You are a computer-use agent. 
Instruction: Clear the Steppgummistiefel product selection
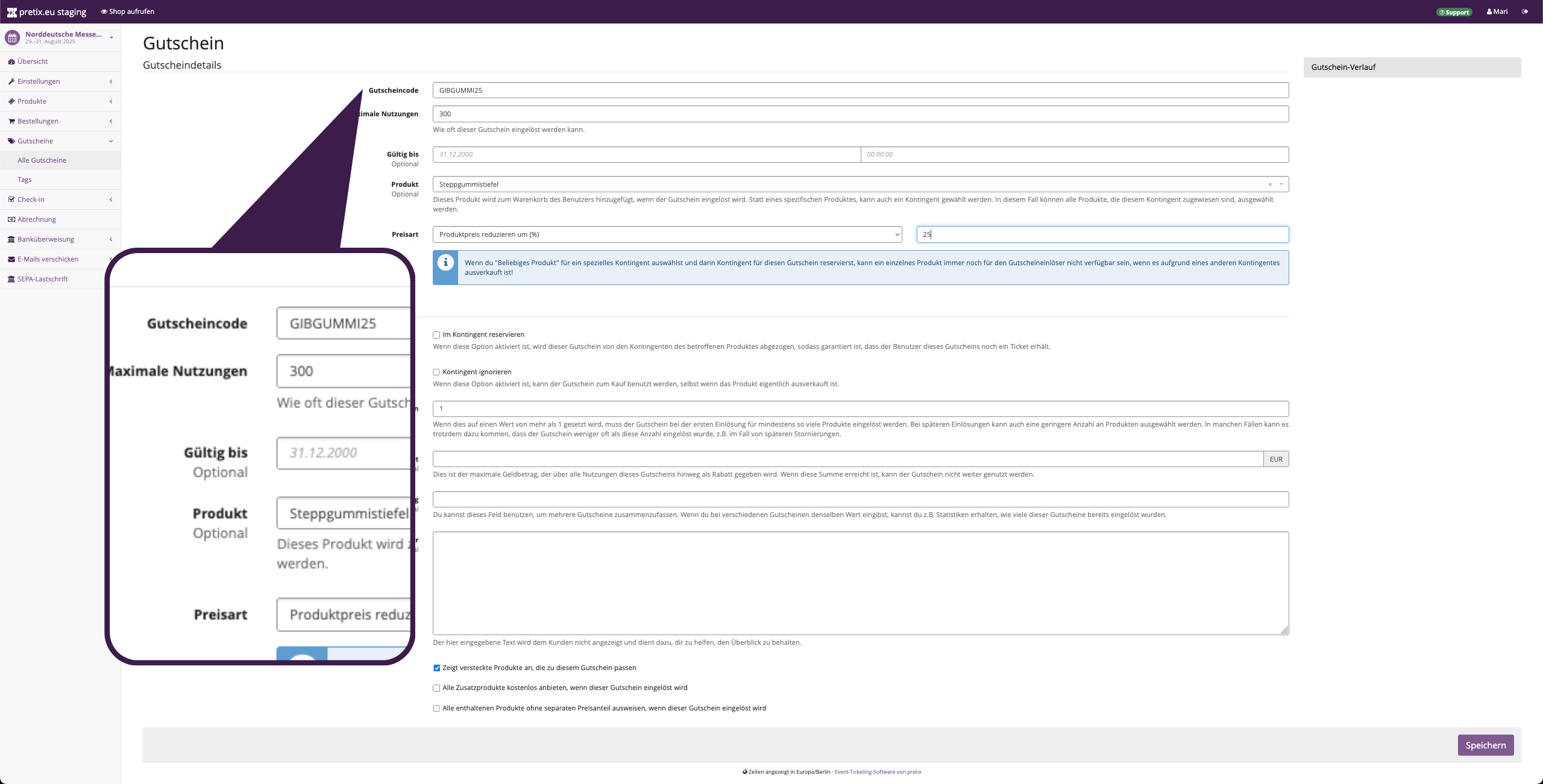pyautogui.click(x=1270, y=184)
